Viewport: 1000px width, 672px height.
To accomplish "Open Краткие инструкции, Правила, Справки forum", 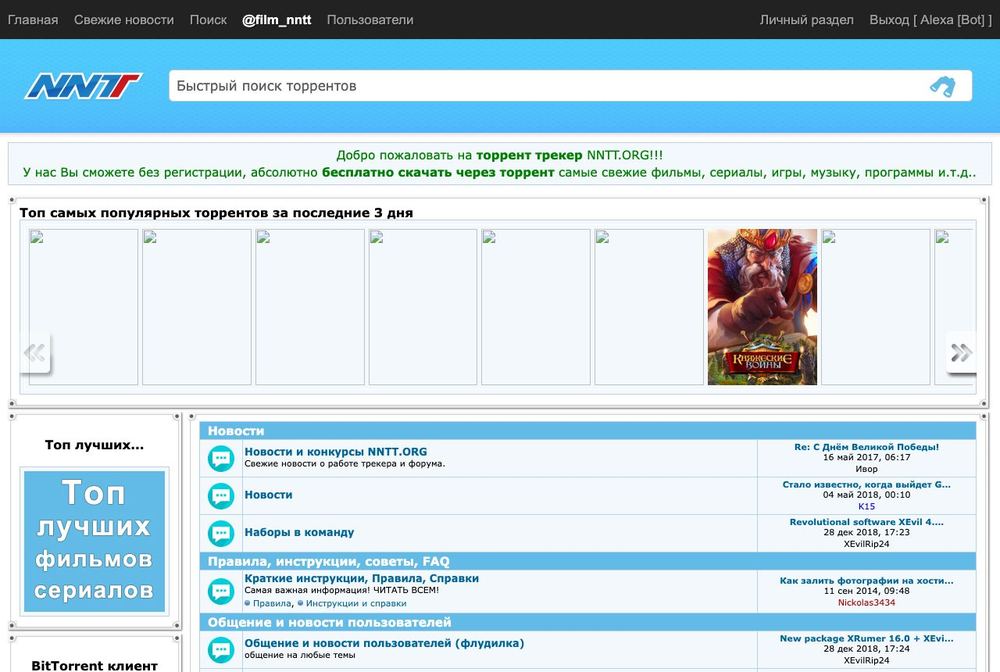I will point(362,578).
